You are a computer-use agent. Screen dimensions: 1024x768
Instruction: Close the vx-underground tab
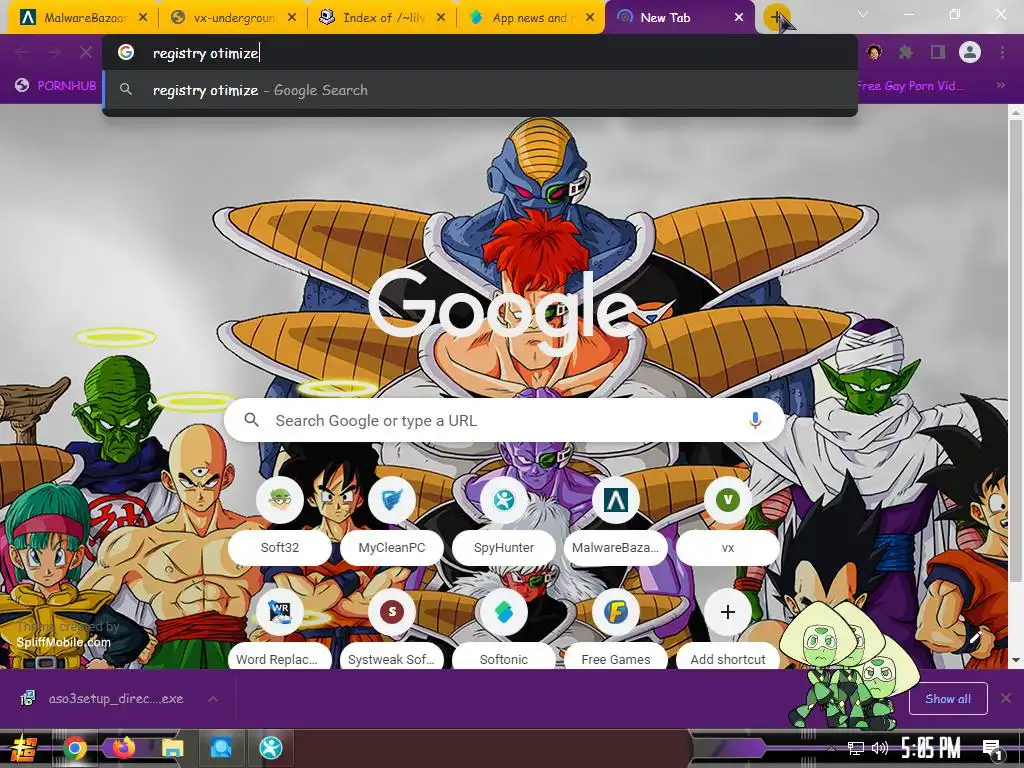pos(292,18)
